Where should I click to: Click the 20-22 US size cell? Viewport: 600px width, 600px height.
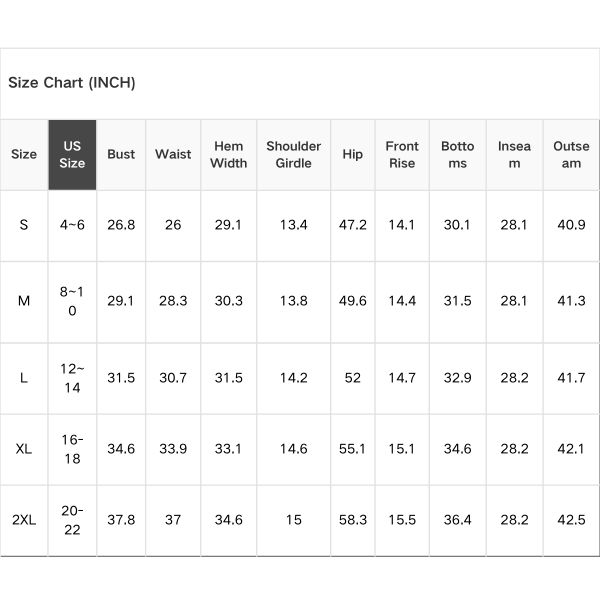click(72, 520)
